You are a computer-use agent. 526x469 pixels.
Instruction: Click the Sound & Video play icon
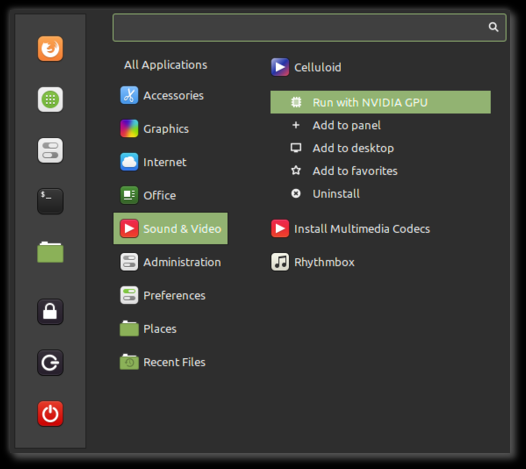(x=129, y=228)
